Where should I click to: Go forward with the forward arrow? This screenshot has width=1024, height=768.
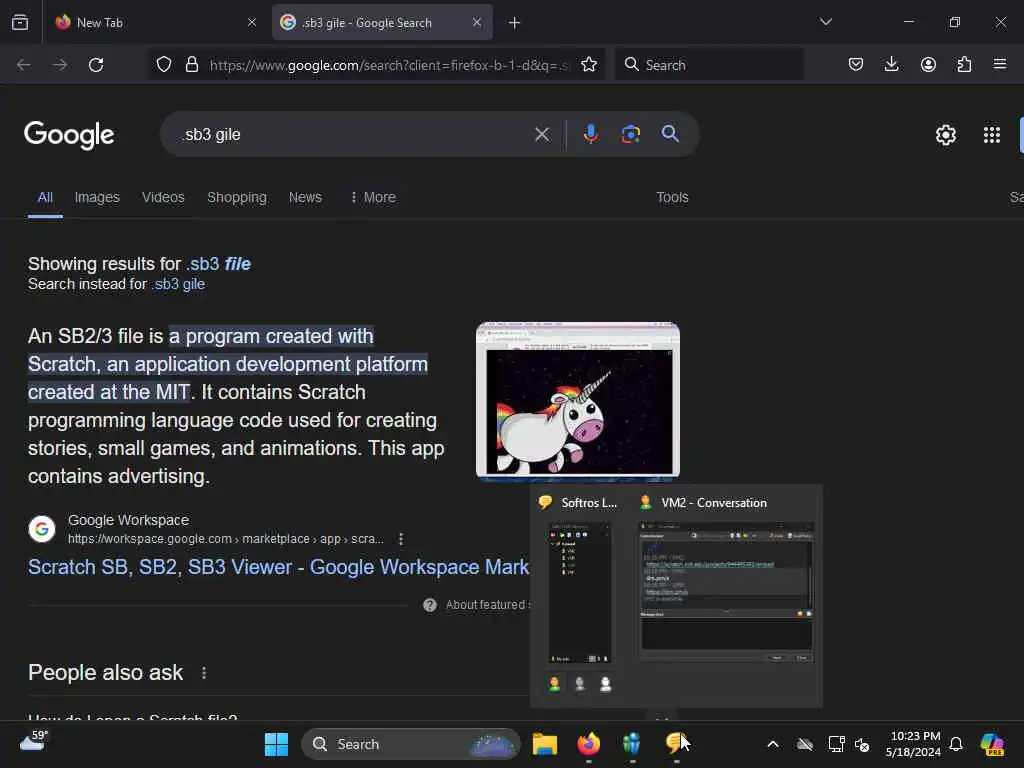pyautogui.click(x=60, y=65)
